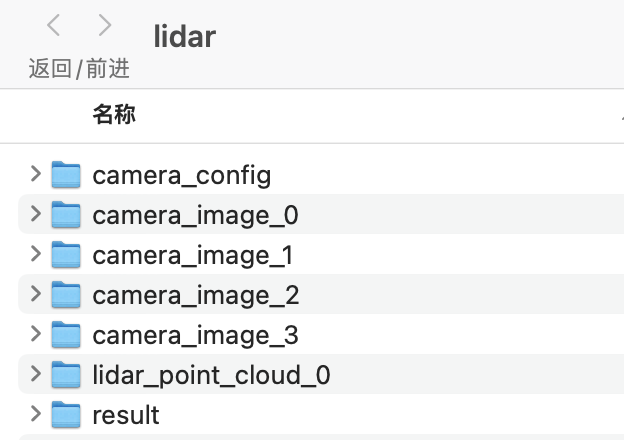The image size is (624, 440).
Task: Click the result folder icon
Action: 66,414
